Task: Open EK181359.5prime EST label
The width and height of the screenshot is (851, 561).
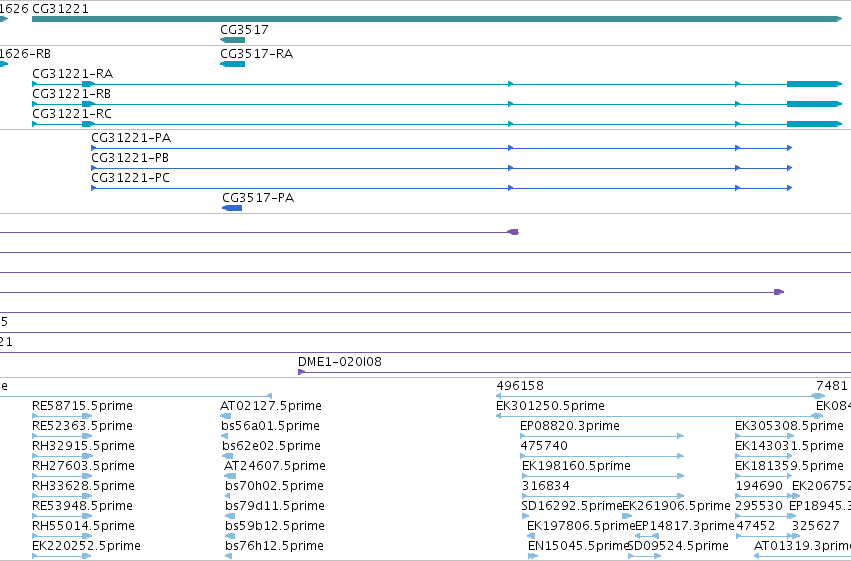Action: pos(789,466)
